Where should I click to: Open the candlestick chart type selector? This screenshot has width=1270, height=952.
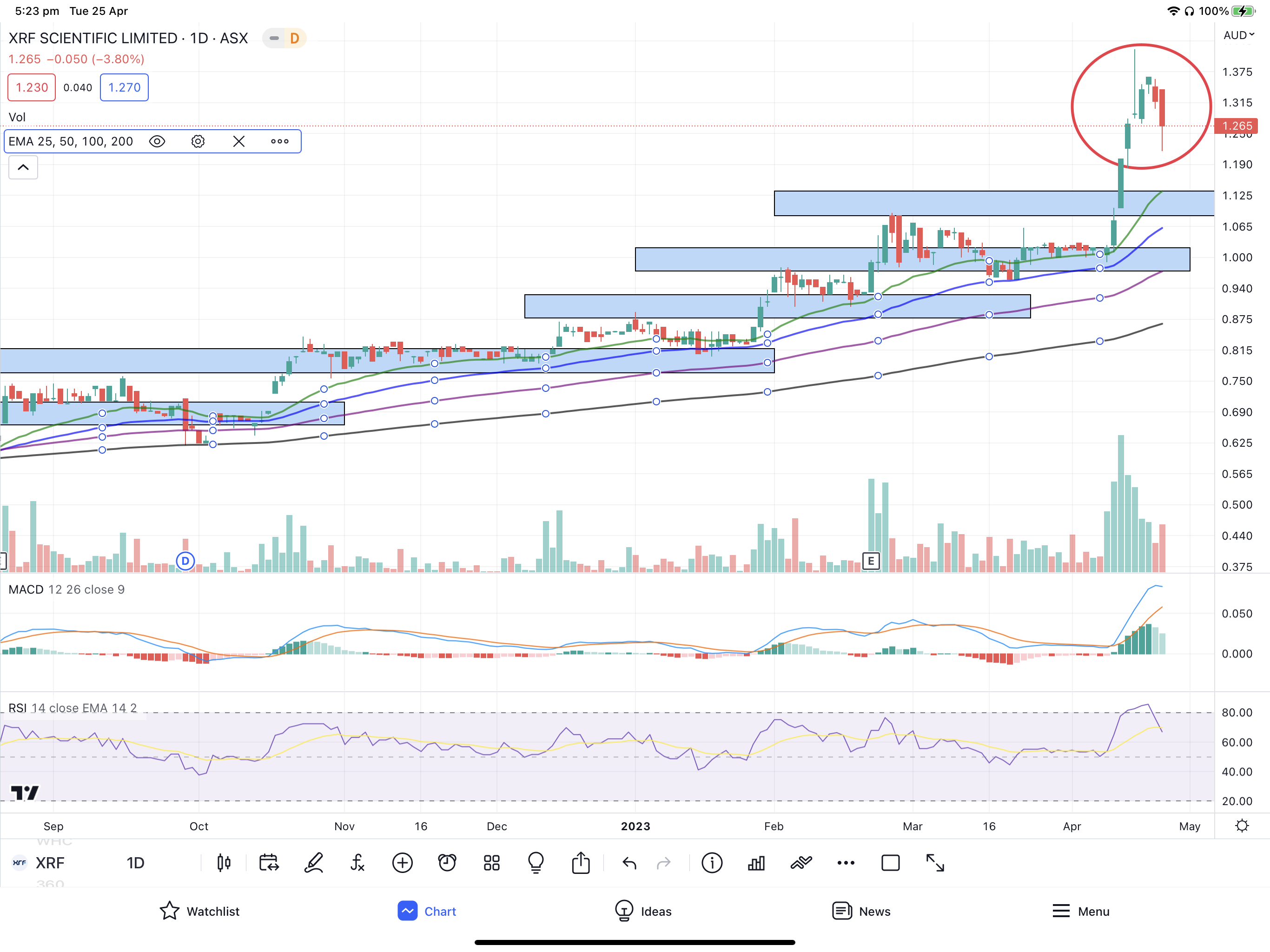coord(224,862)
